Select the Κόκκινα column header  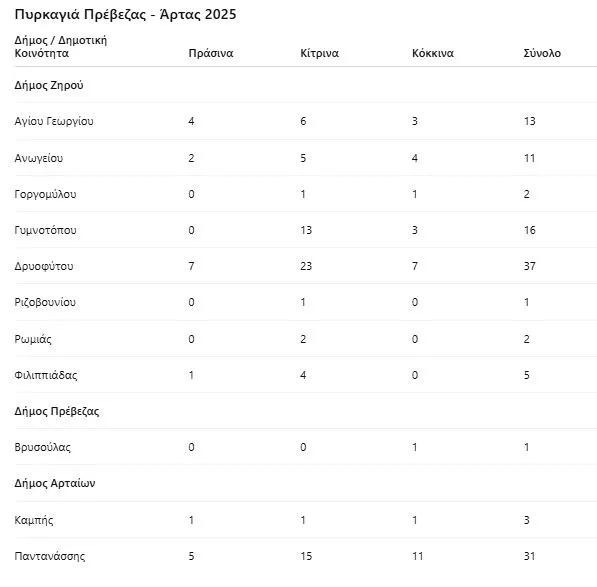click(433, 53)
